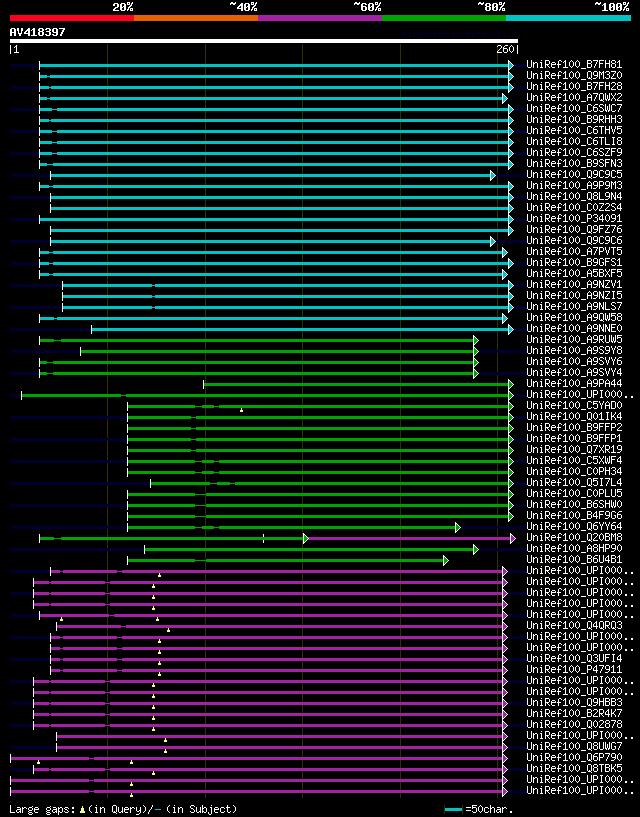Select the UniRef100_Q7XR19 hit name
This screenshot has height=817, width=640.
pyautogui.click(x=574, y=449)
